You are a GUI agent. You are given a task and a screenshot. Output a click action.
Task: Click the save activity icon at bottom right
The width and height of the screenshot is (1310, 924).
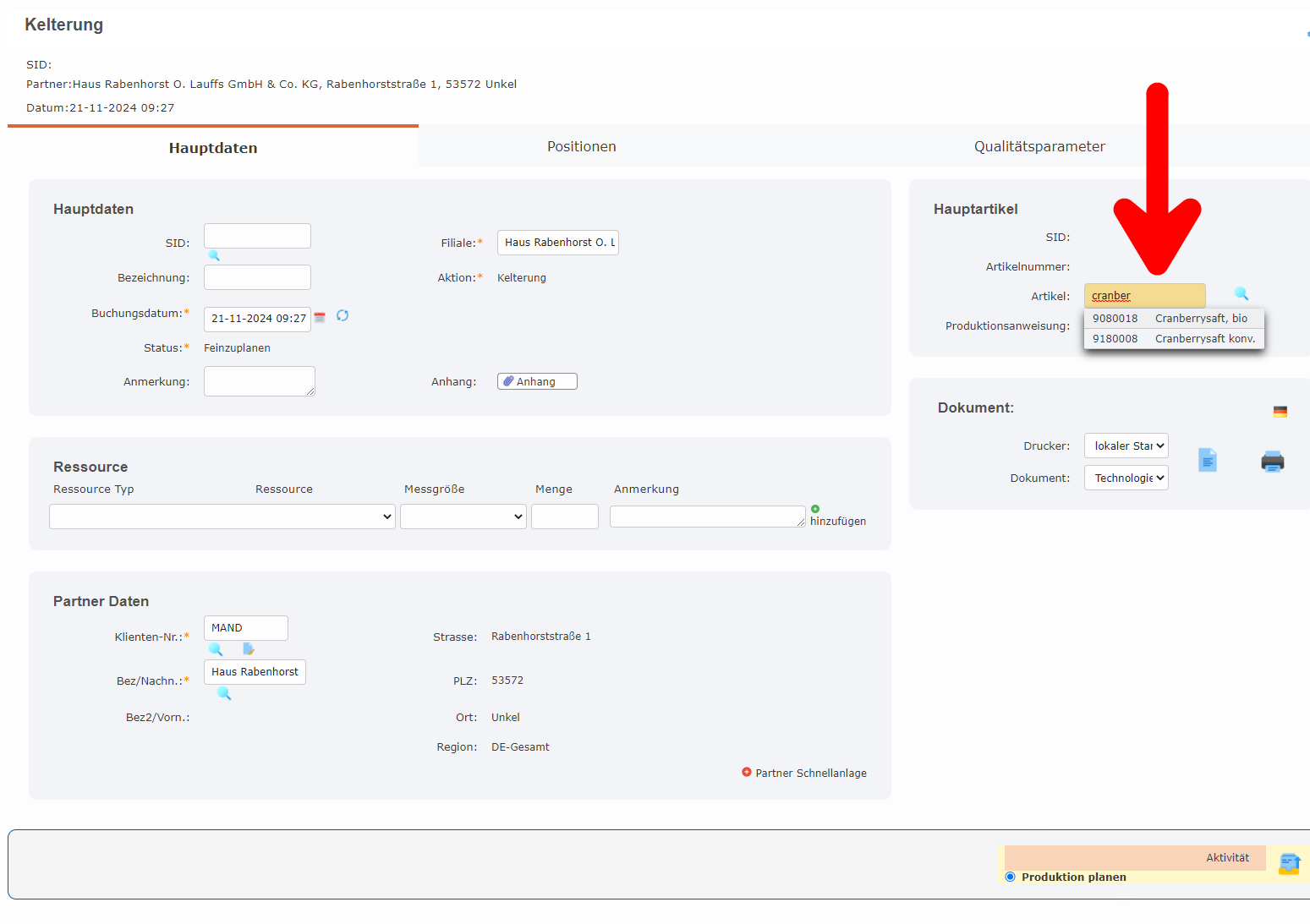pyautogui.click(x=1289, y=864)
